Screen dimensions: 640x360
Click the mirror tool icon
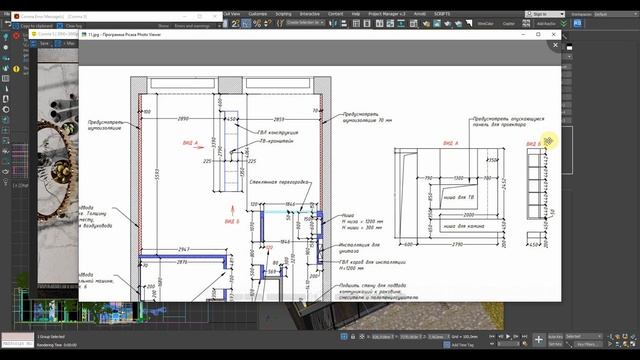point(333,24)
